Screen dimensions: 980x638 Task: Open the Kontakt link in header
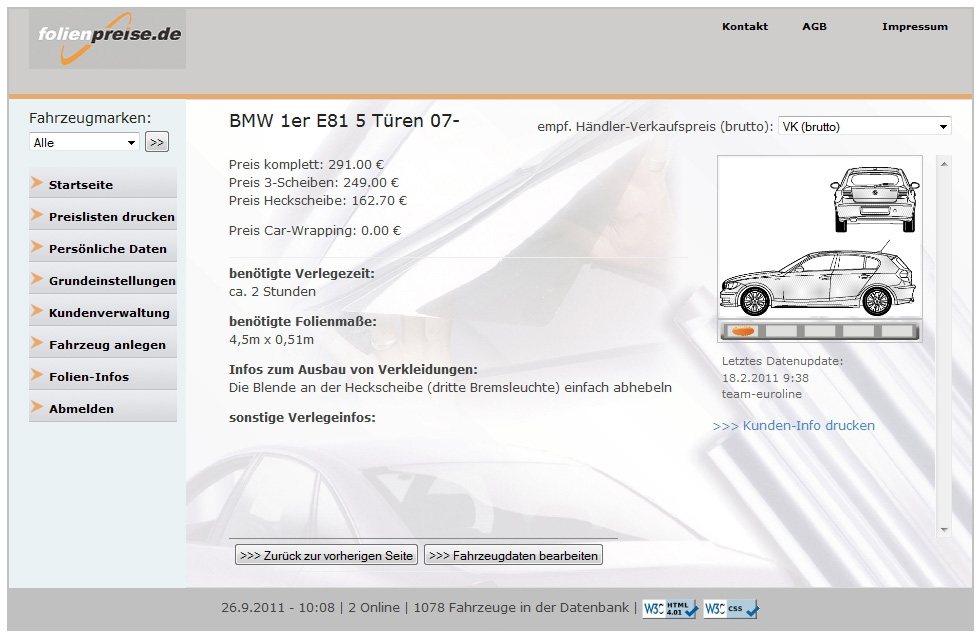(x=745, y=26)
